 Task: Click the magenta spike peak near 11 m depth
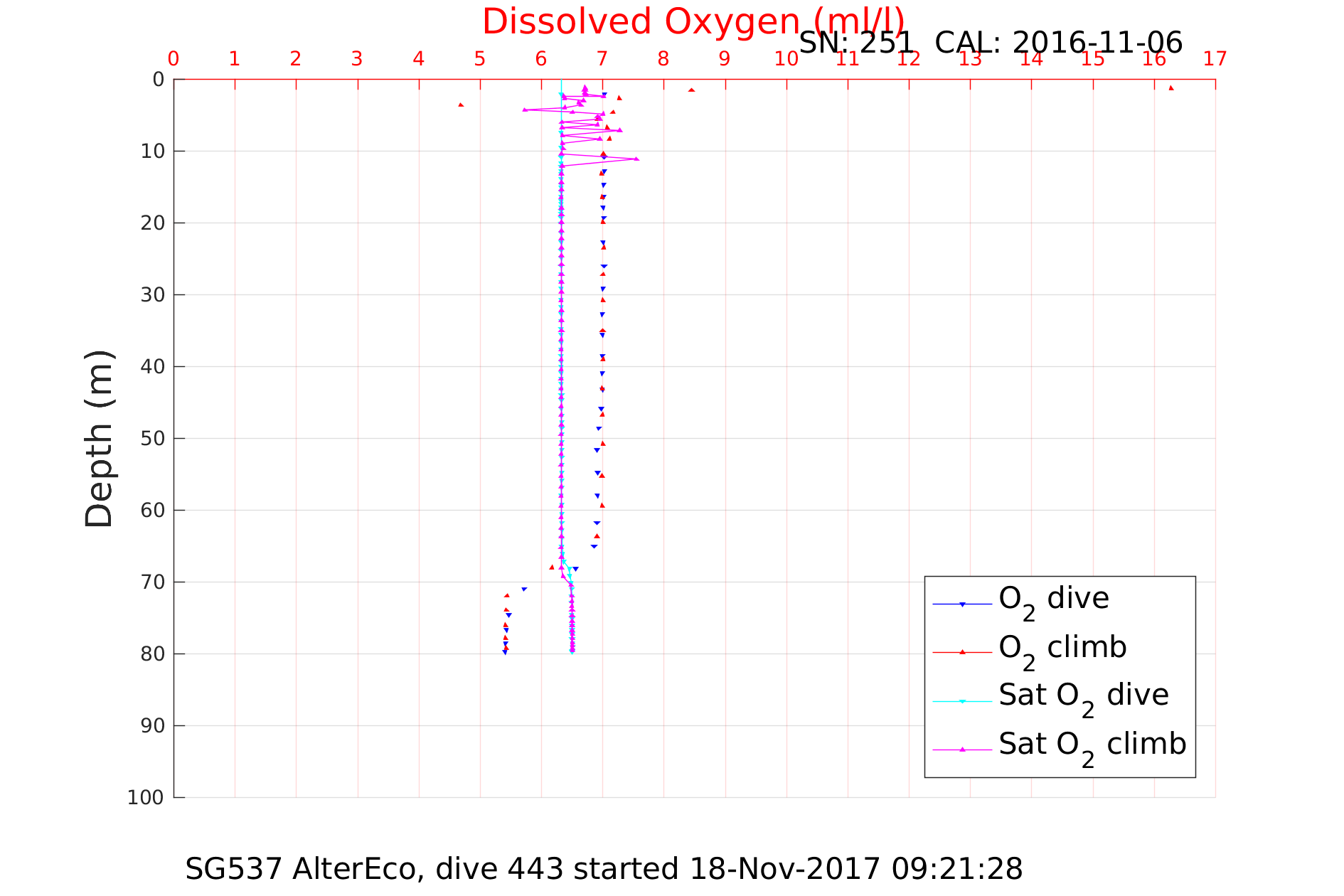pos(636,159)
